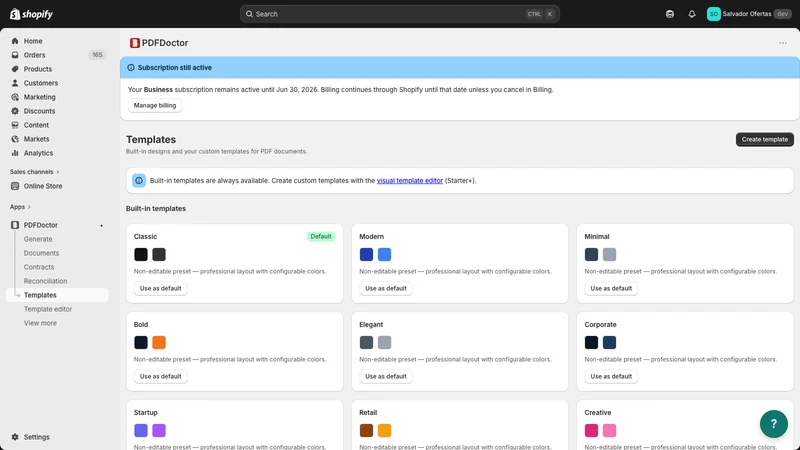Click the Create template button
The height and width of the screenshot is (450, 800).
click(x=764, y=139)
